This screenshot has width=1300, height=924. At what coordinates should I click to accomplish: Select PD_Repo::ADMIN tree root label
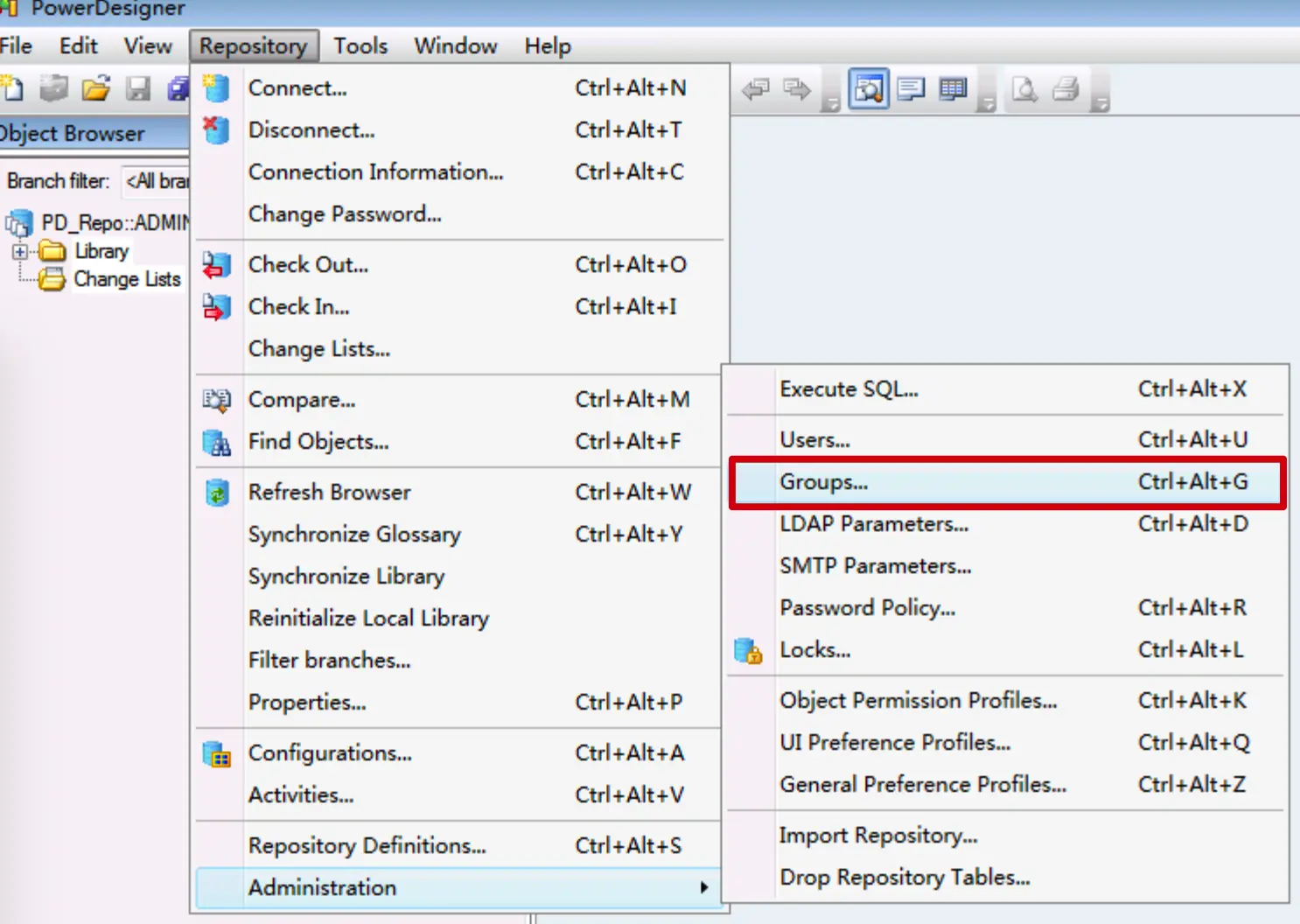pos(115,223)
